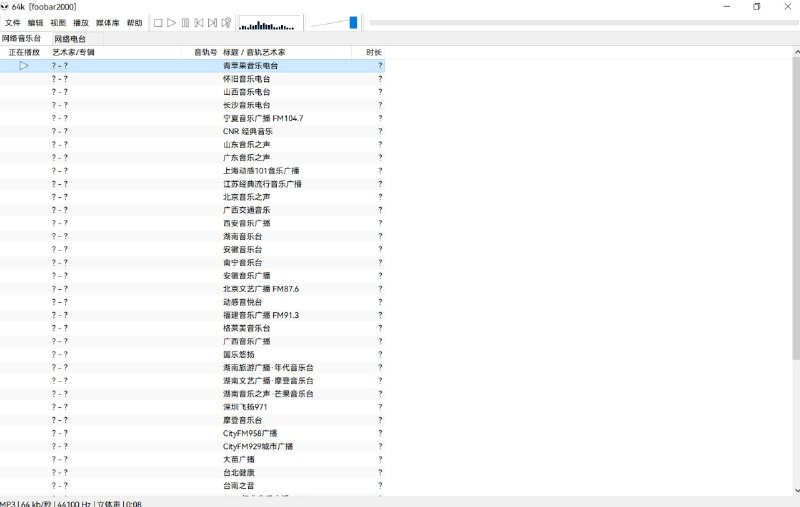The height and width of the screenshot is (507, 800).
Task: Open the 编辑 menu
Action: 35,23
